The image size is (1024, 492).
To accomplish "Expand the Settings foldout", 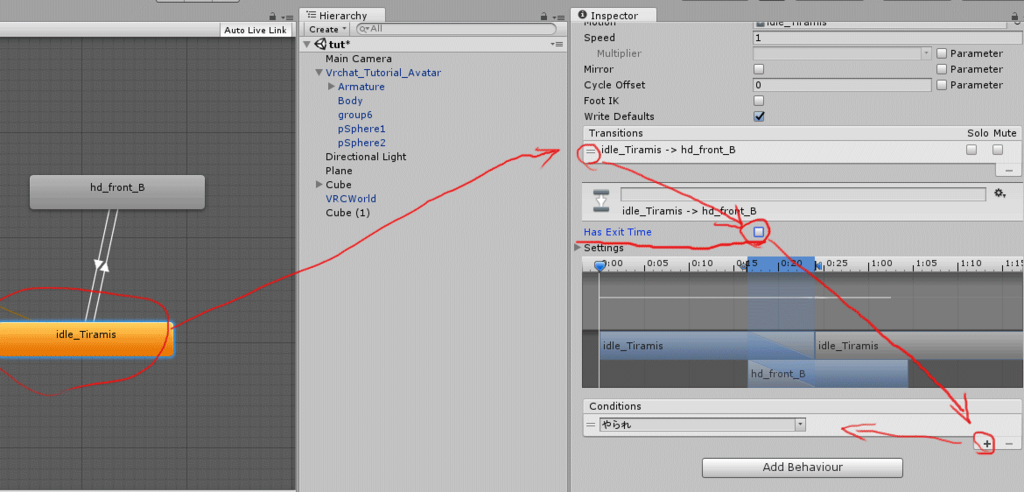I will (x=577, y=248).
